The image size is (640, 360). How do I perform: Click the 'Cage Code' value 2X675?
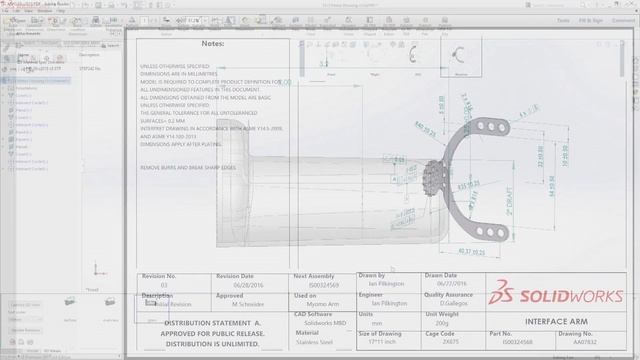coord(451,342)
